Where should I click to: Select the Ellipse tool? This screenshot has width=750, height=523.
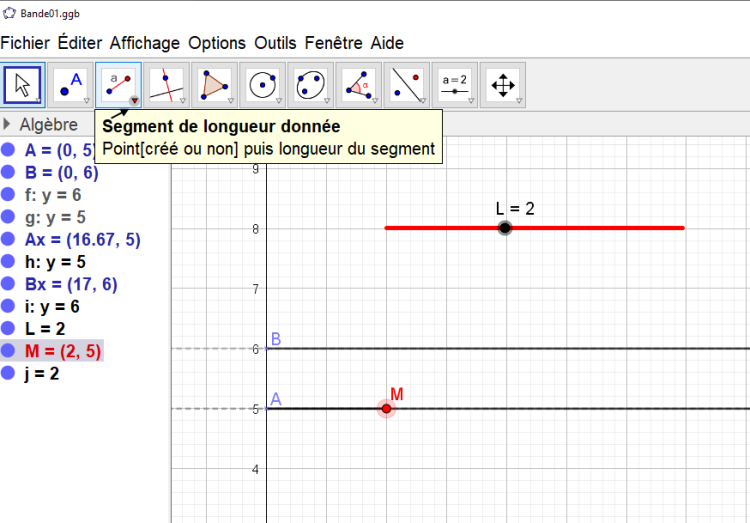(x=310, y=85)
